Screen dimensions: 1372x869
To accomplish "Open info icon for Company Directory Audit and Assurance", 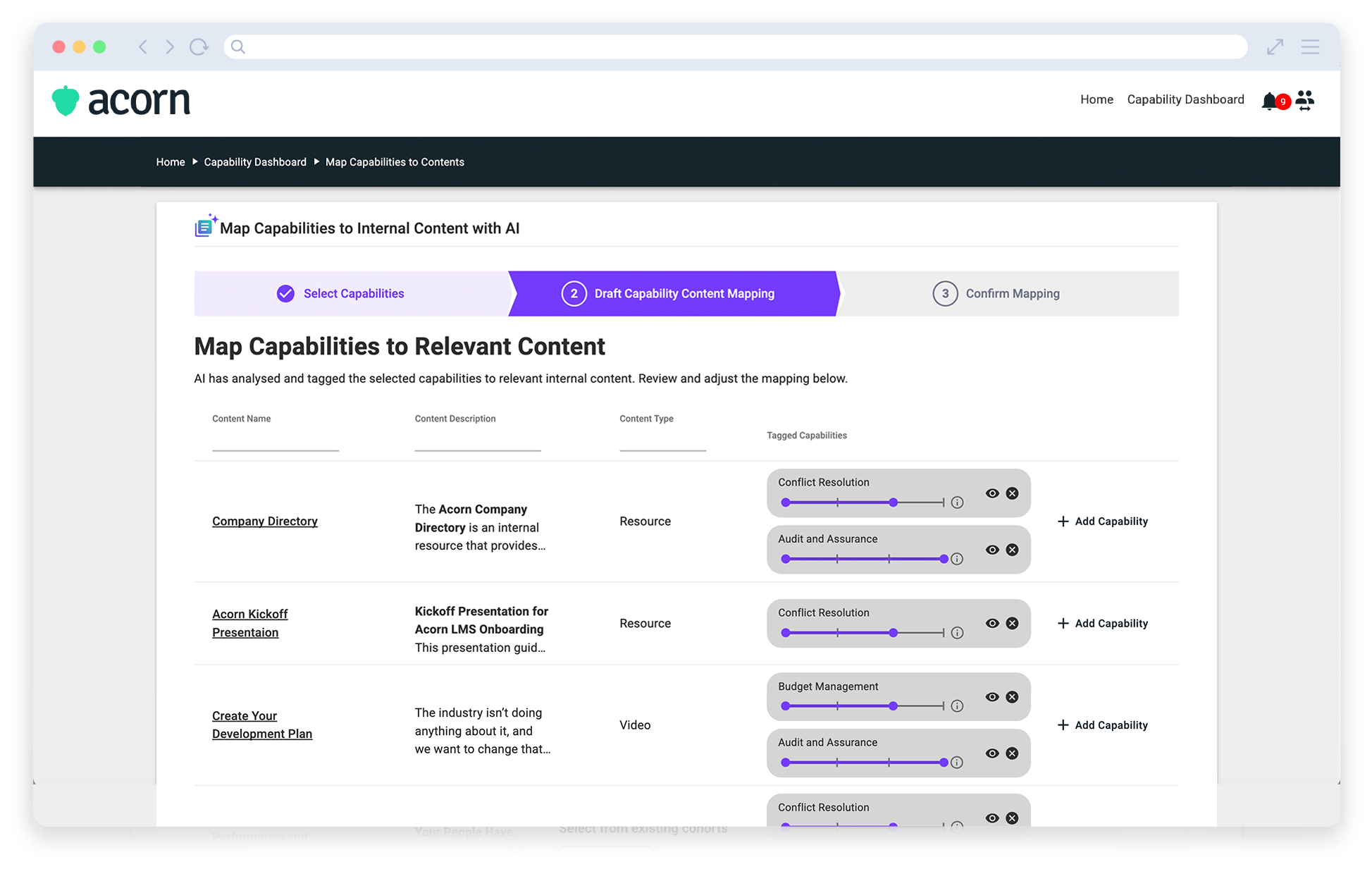I will pos(957,559).
